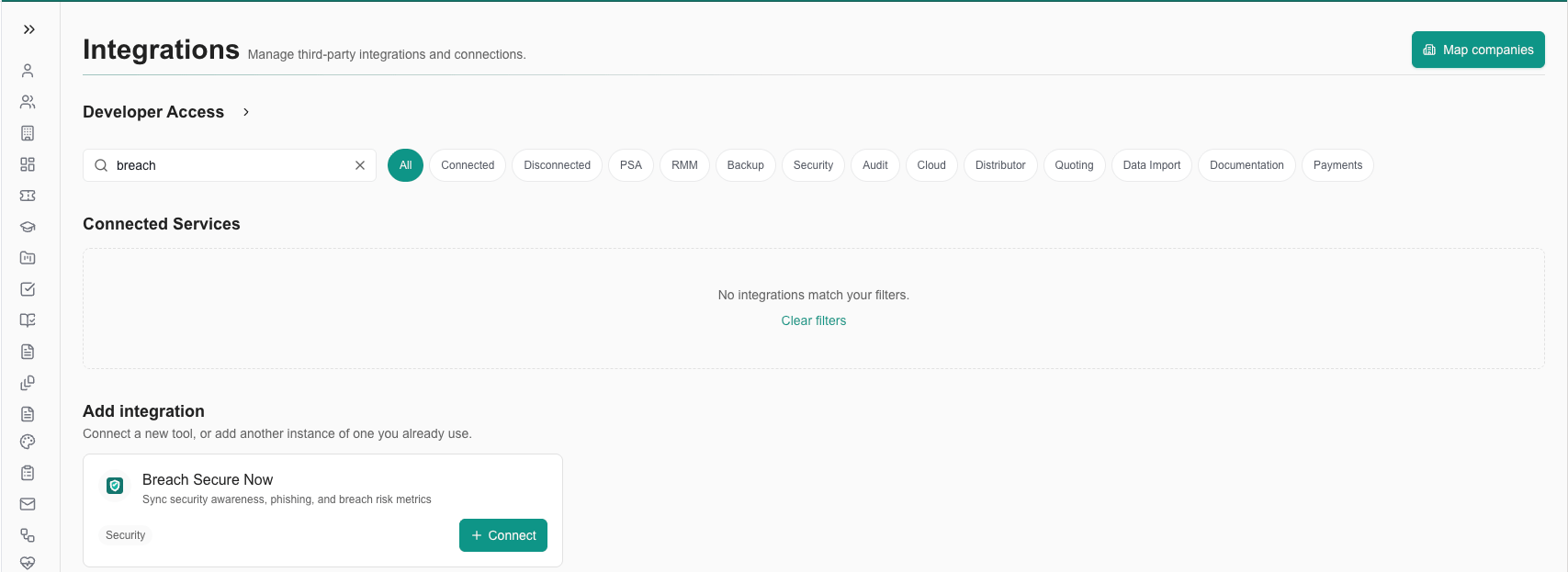
Task: Open the ticket sidebar icon
Action: pyautogui.click(x=28, y=196)
